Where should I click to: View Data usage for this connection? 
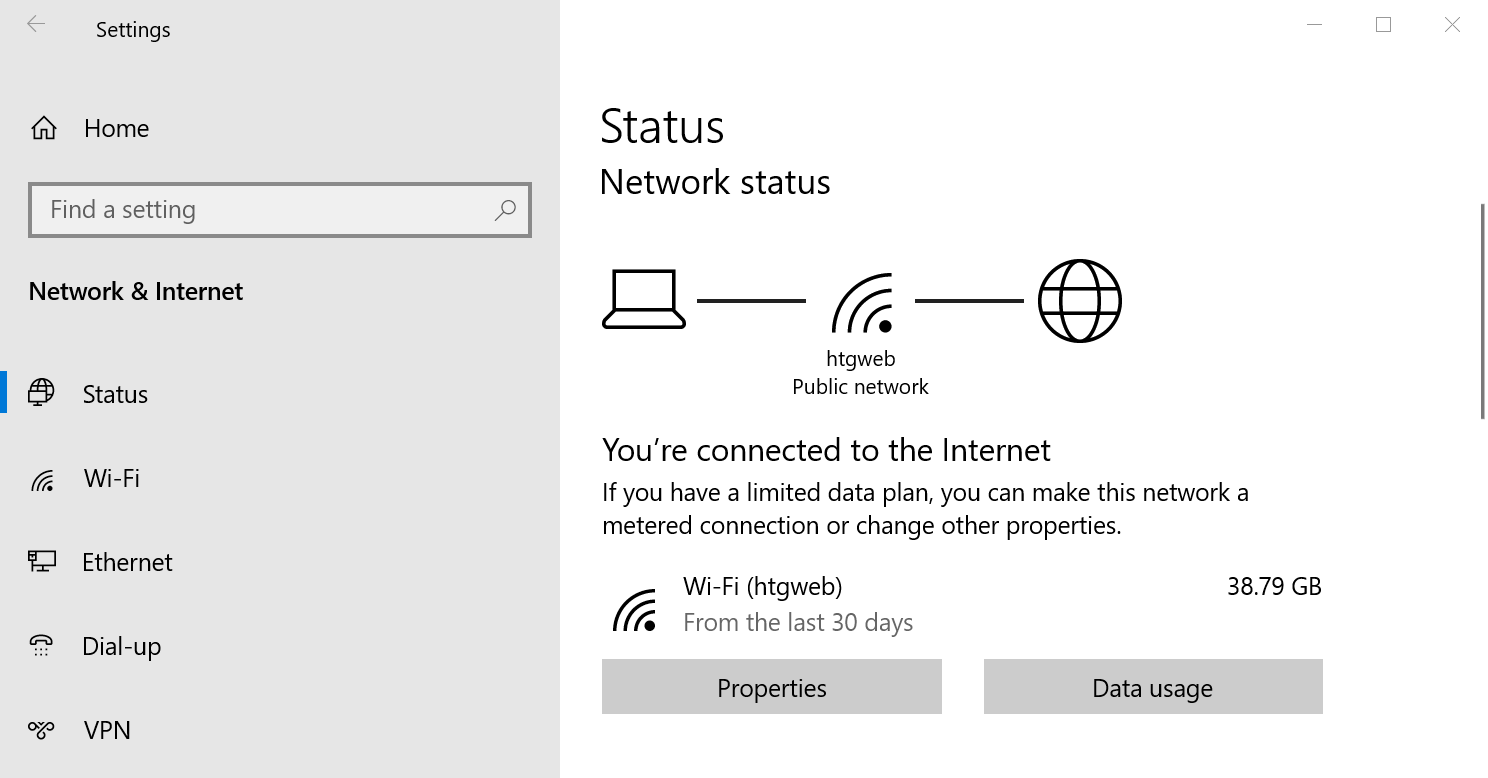[1152, 687]
